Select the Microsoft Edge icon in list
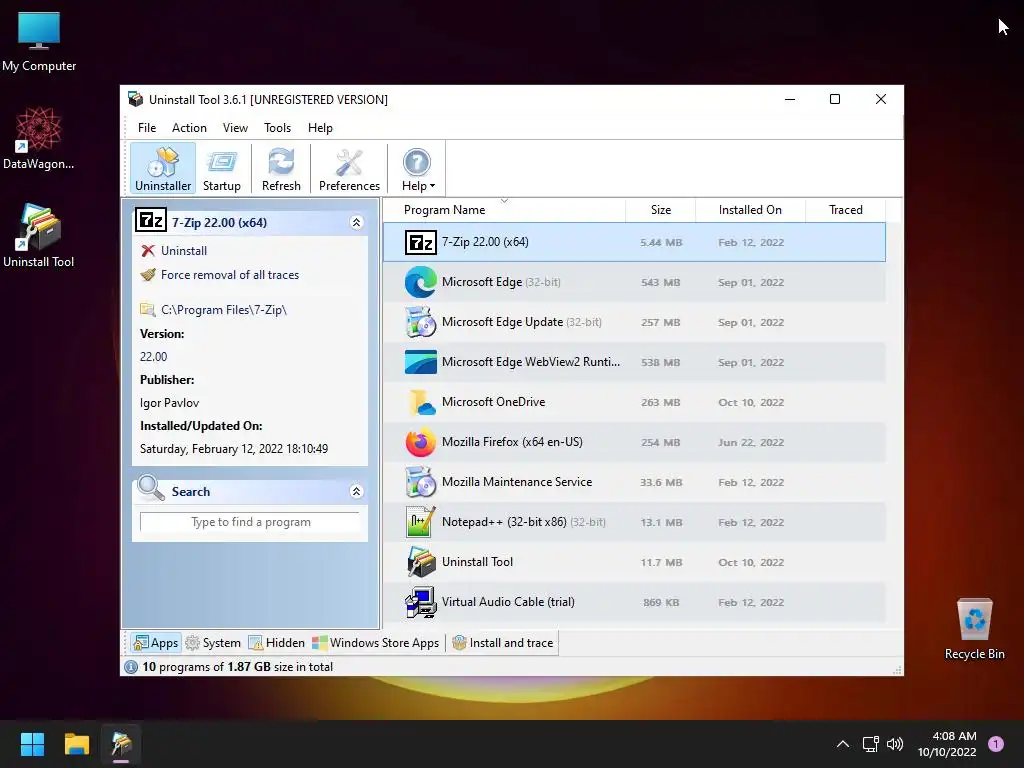This screenshot has height=768, width=1024. tap(421, 282)
